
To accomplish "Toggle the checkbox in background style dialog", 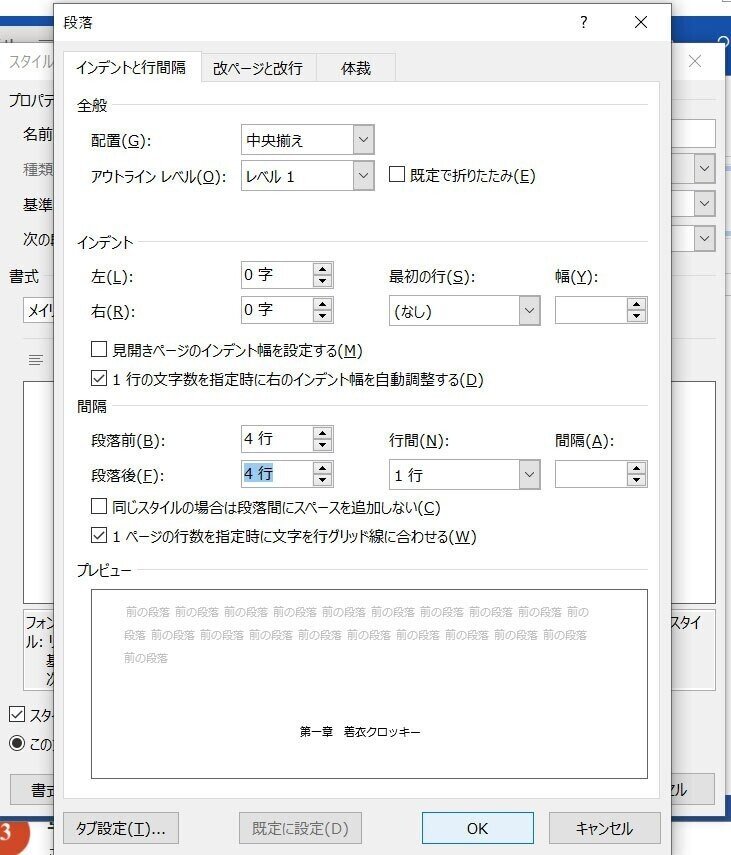I will pos(17,714).
